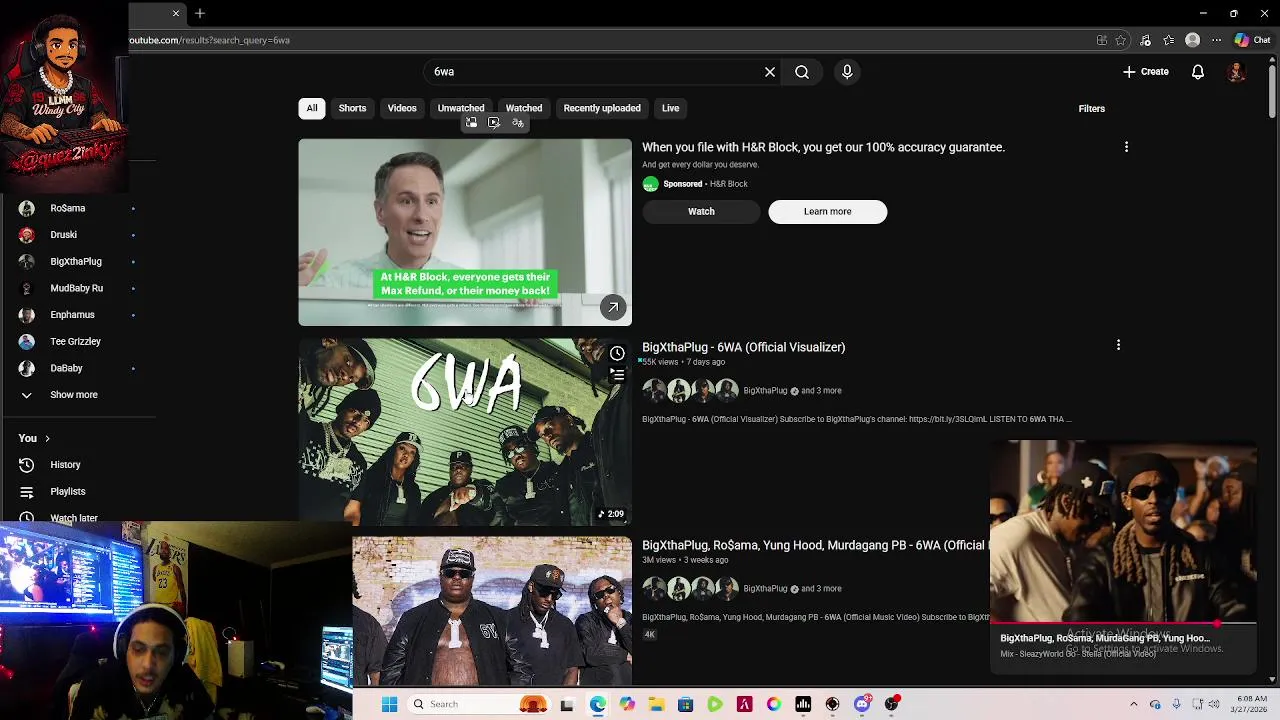Click the Create button
This screenshot has height=720, width=1280.
point(1146,72)
